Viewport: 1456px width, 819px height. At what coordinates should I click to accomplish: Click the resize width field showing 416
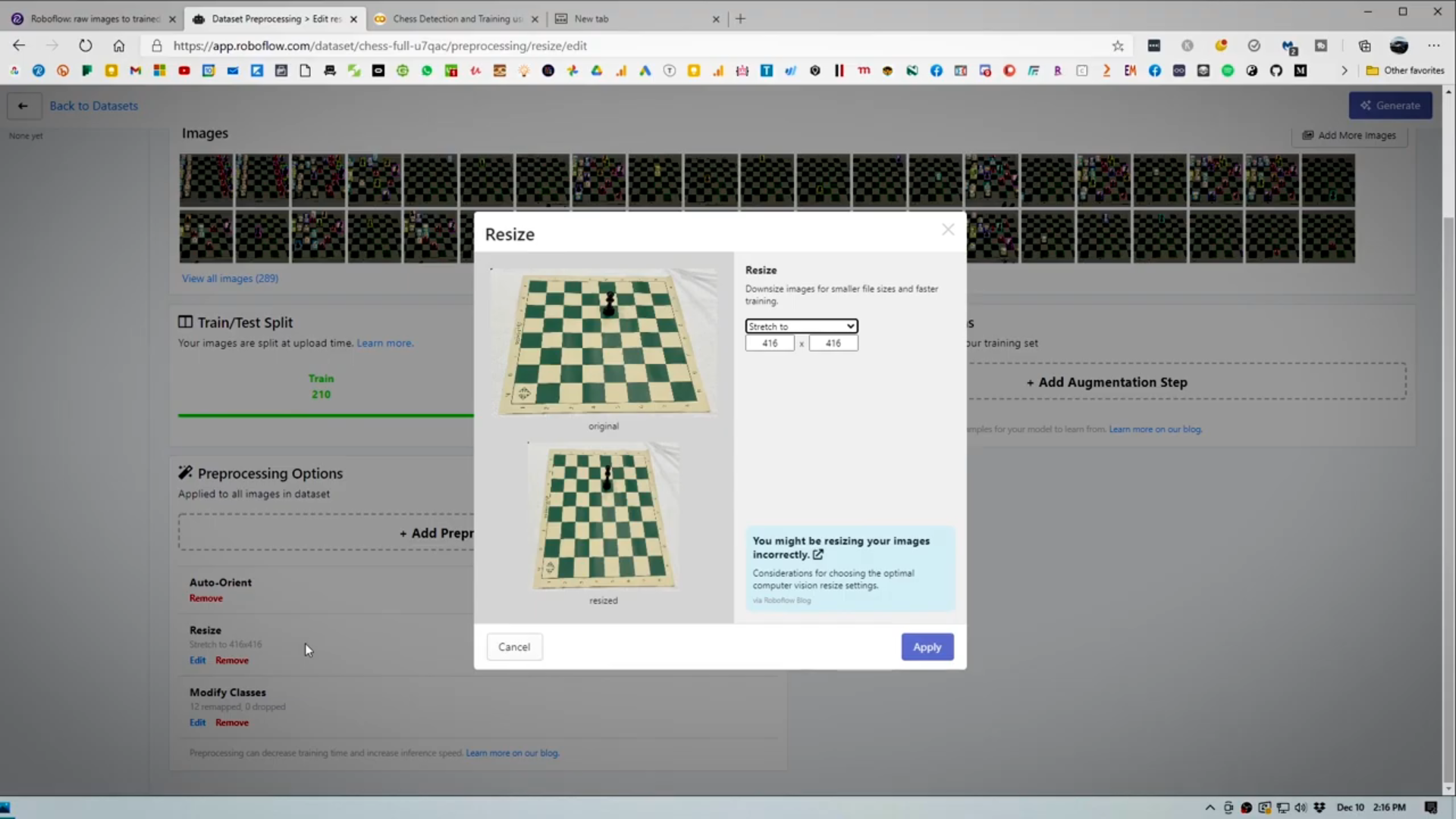tap(770, 343)
